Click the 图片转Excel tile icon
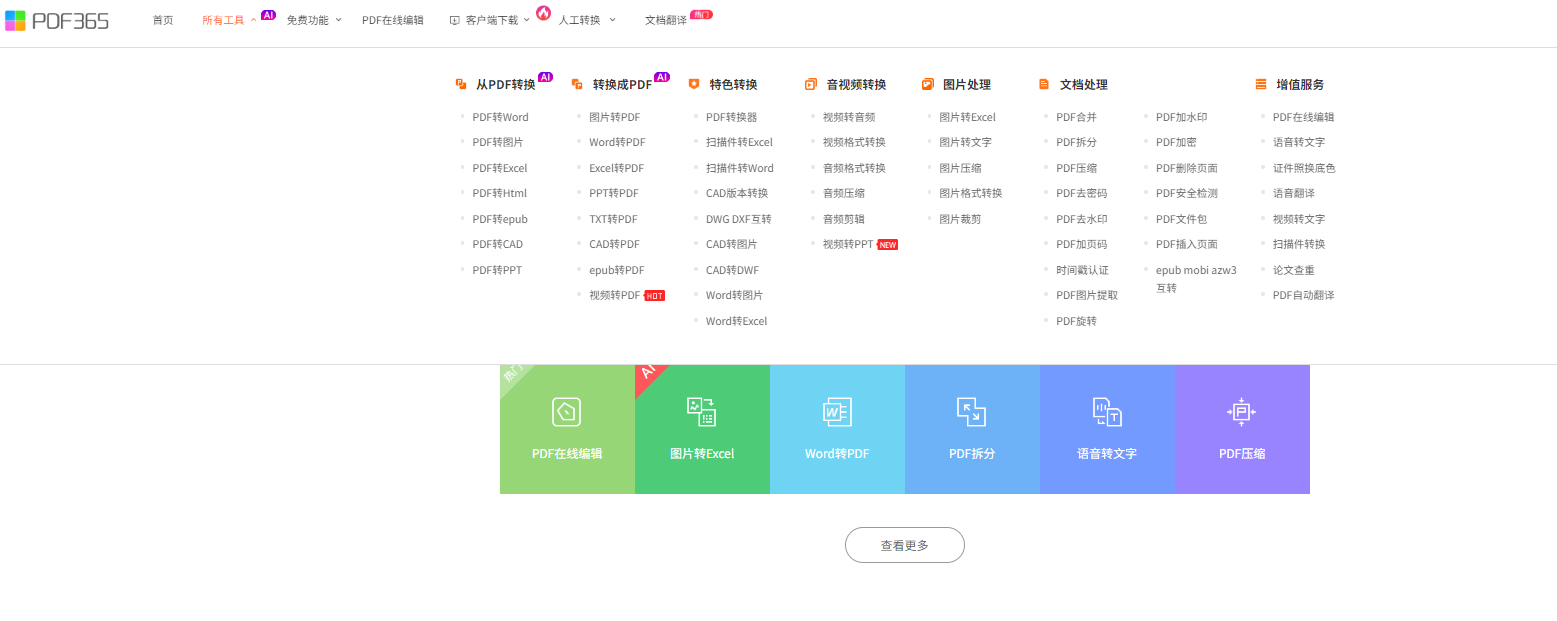 point(701,412)
